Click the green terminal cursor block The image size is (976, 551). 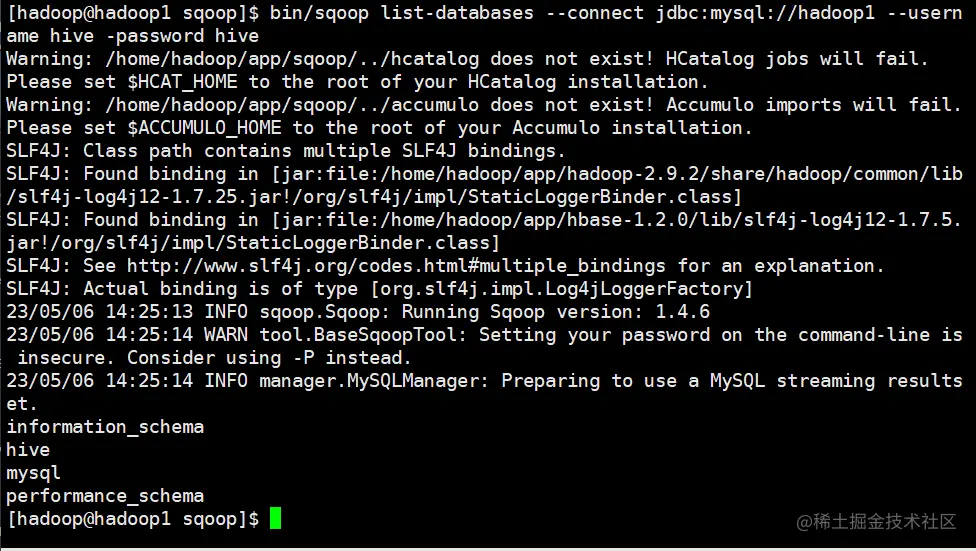coord(275,518)
